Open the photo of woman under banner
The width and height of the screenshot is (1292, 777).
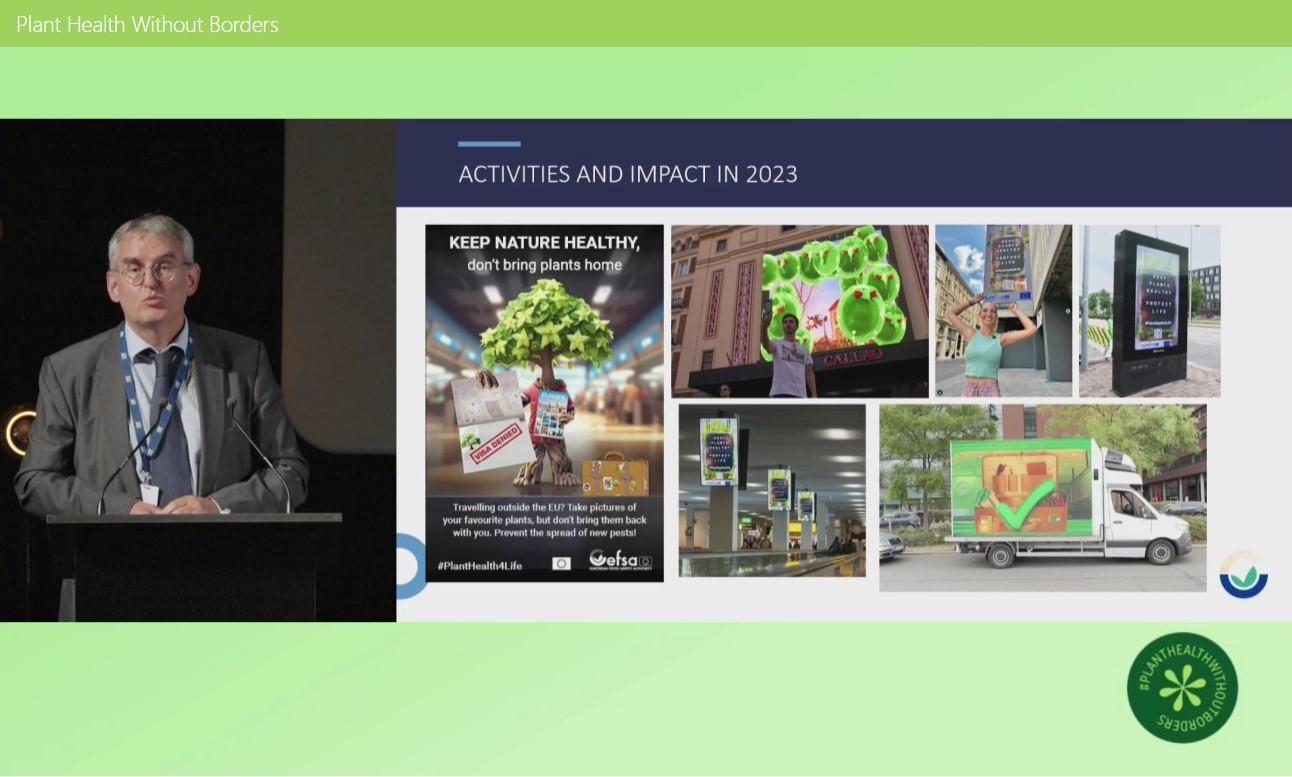tap(1003, 311)
